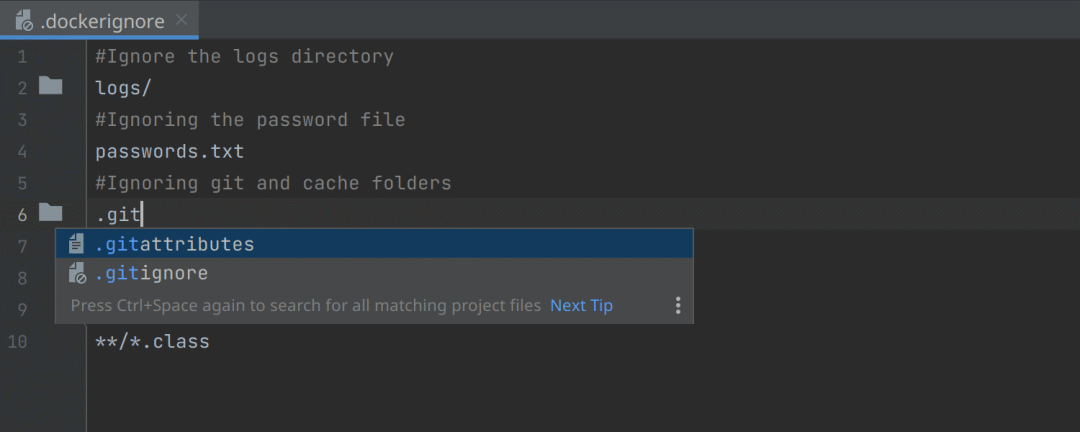
Task: Open the three-dot menu in completion popup
Action: pyautogui.click(x=677, y=305)
